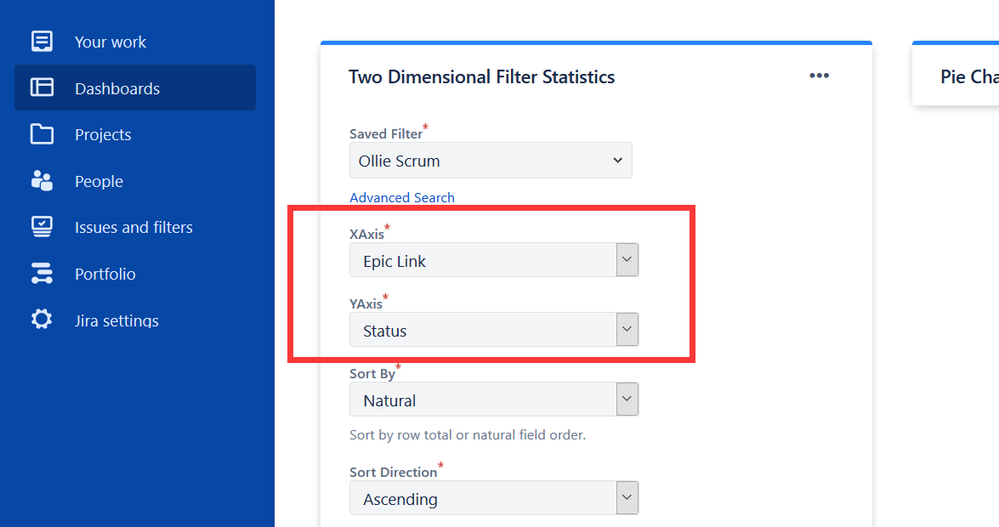Click the Pie Chart gadget title
Screen dimensions: 999x527
click(x=969, y=77)
